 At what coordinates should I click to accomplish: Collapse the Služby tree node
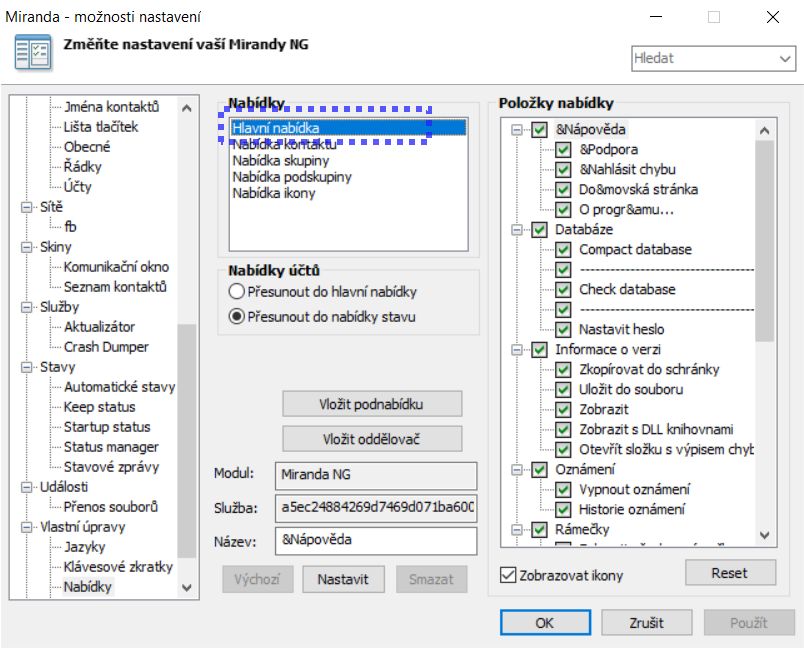click(x=26, y=307)
